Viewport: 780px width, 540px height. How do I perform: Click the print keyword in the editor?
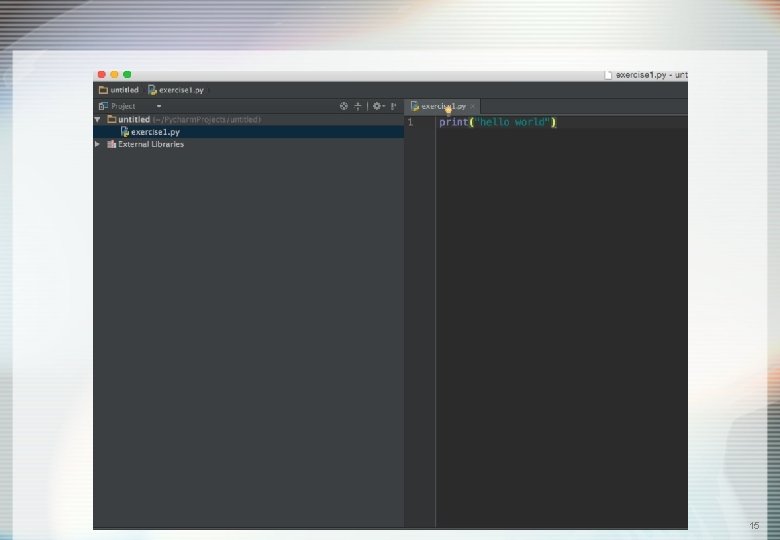pyautogui.click(x=454, y=122)
